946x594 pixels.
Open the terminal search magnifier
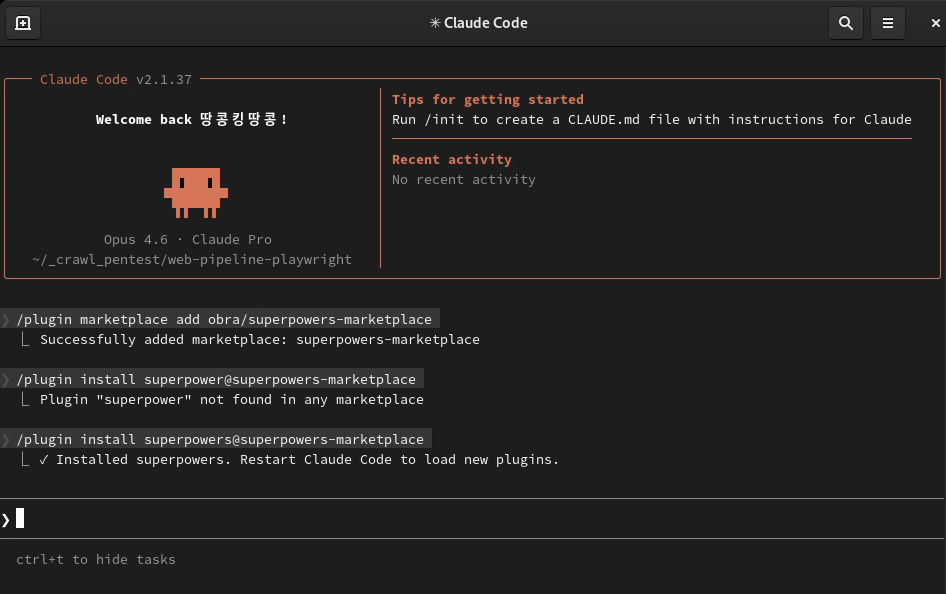[846, 23]
